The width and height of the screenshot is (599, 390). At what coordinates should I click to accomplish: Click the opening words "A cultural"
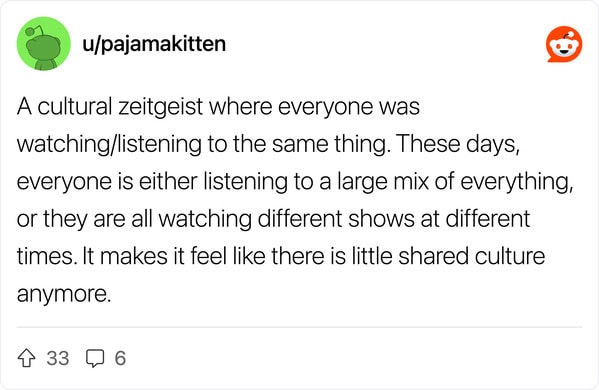point(64,107)
